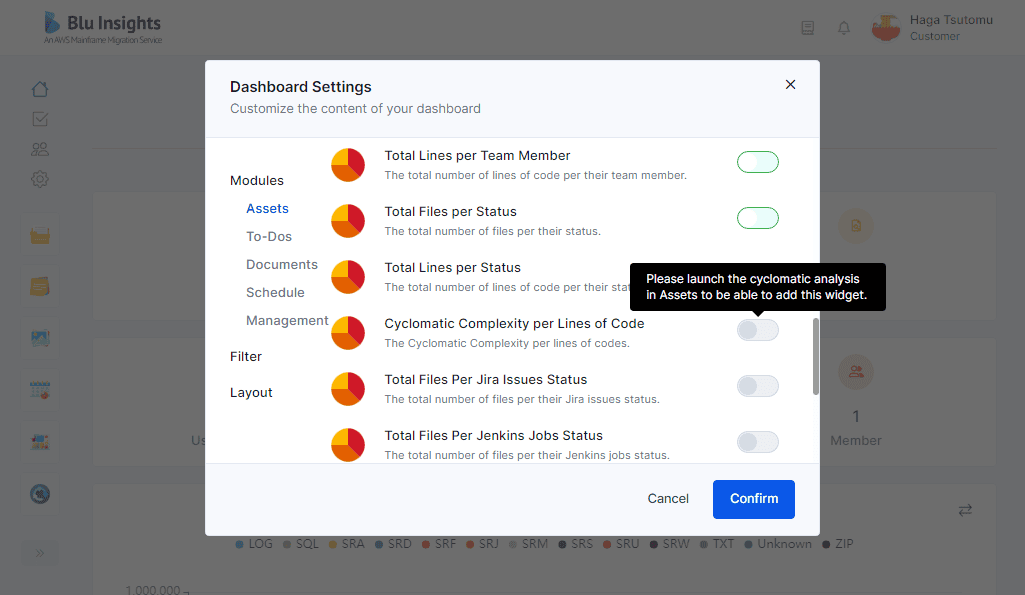Viewport: 1025px width, 595px height.
Task: Open the Modules settings section
Action: 257,180
